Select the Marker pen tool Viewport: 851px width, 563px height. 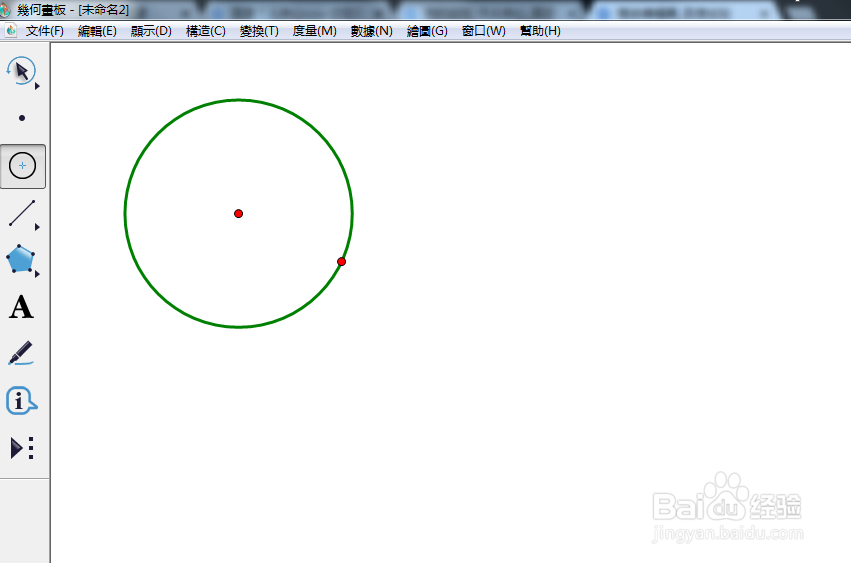click(x=21, y=353)
